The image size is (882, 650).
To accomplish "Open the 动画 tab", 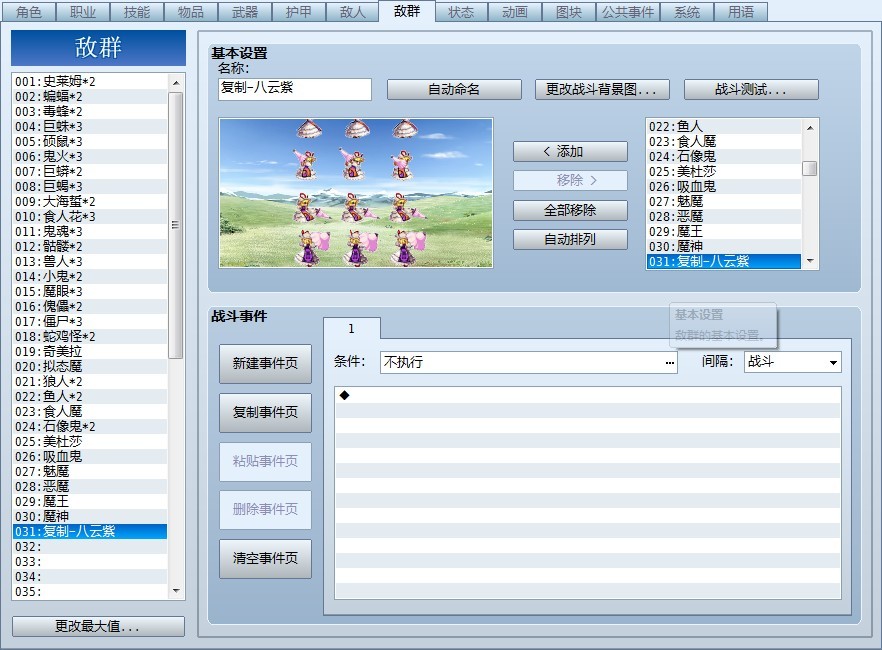I will pos(515,12).
